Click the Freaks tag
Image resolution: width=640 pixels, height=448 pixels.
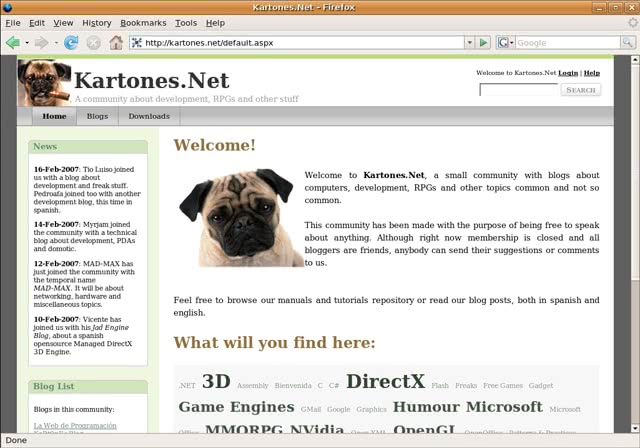coord(466,386)
